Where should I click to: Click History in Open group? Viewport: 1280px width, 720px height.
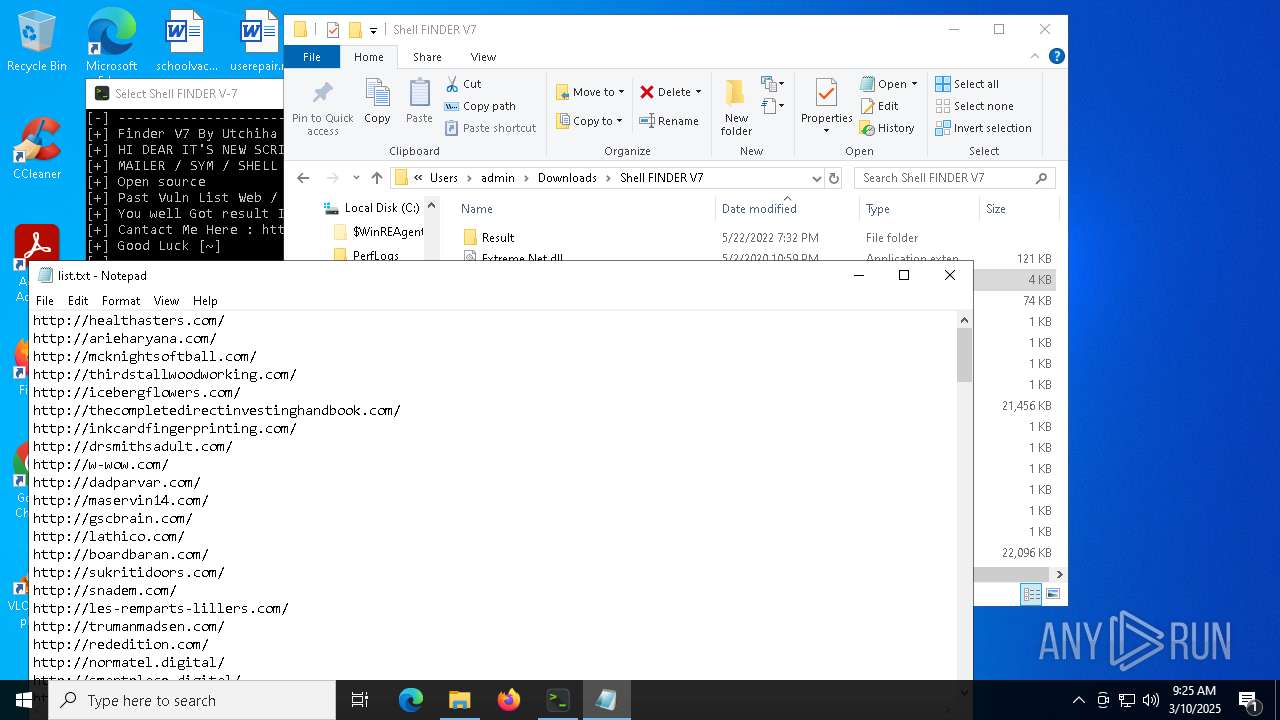click(887, 128)
